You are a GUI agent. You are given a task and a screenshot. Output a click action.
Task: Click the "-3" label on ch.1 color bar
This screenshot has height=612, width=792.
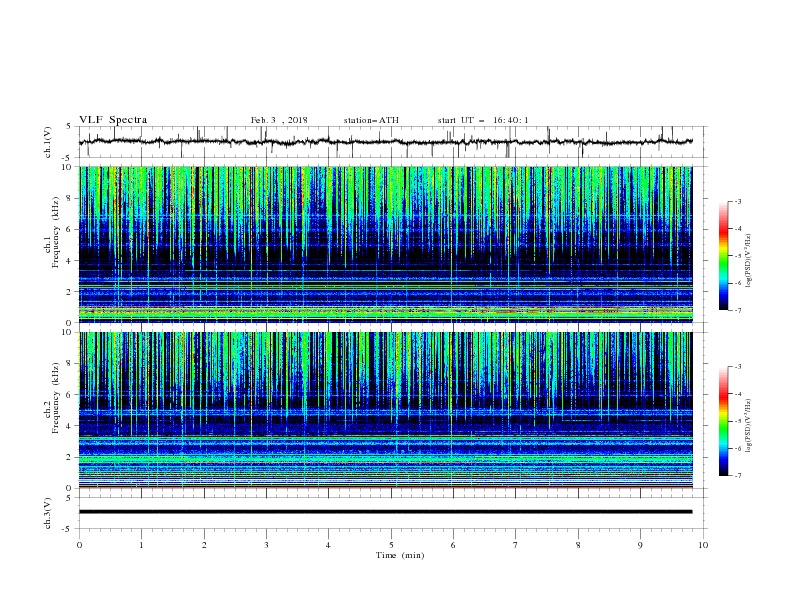click(738, 201)
